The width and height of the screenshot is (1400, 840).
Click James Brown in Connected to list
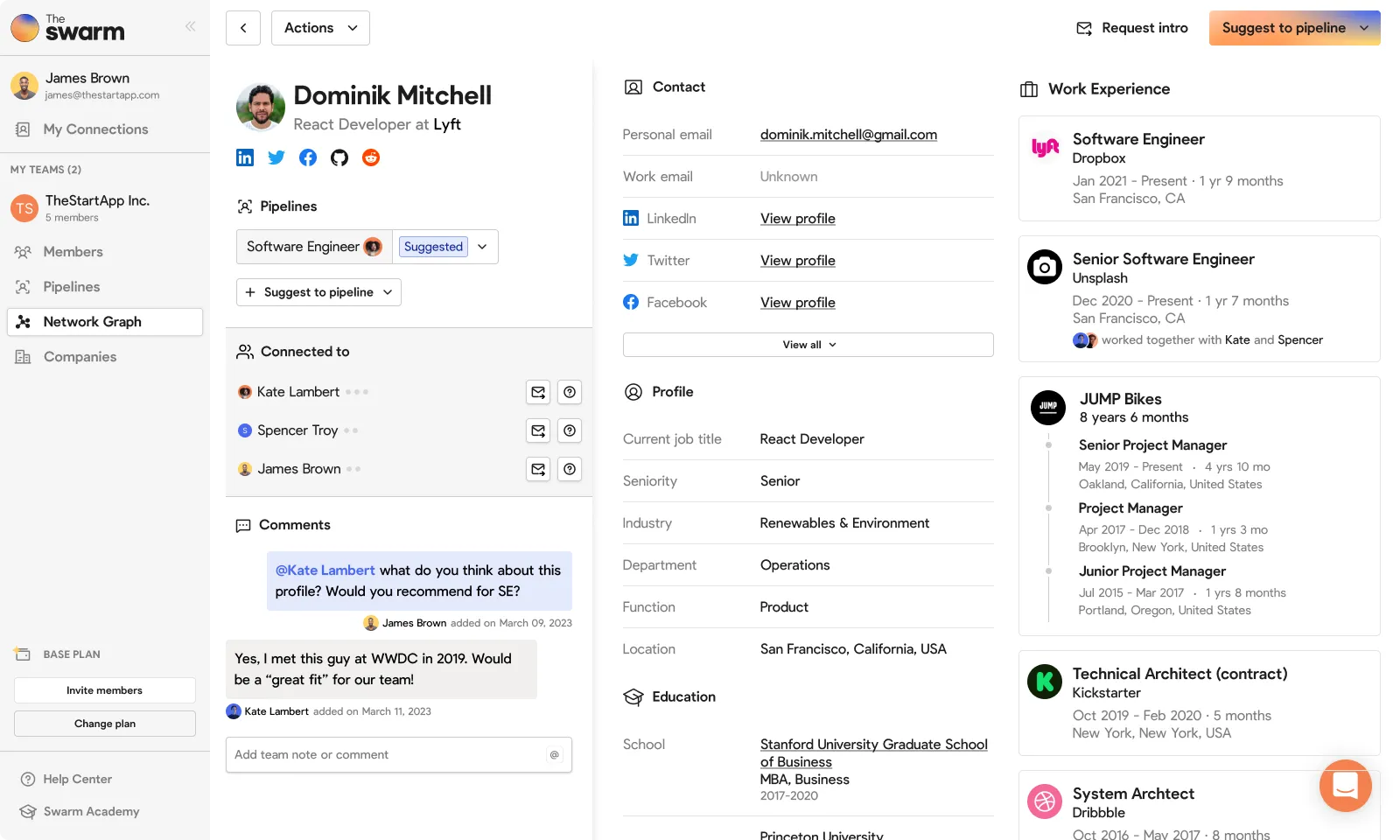coord(299,469)
